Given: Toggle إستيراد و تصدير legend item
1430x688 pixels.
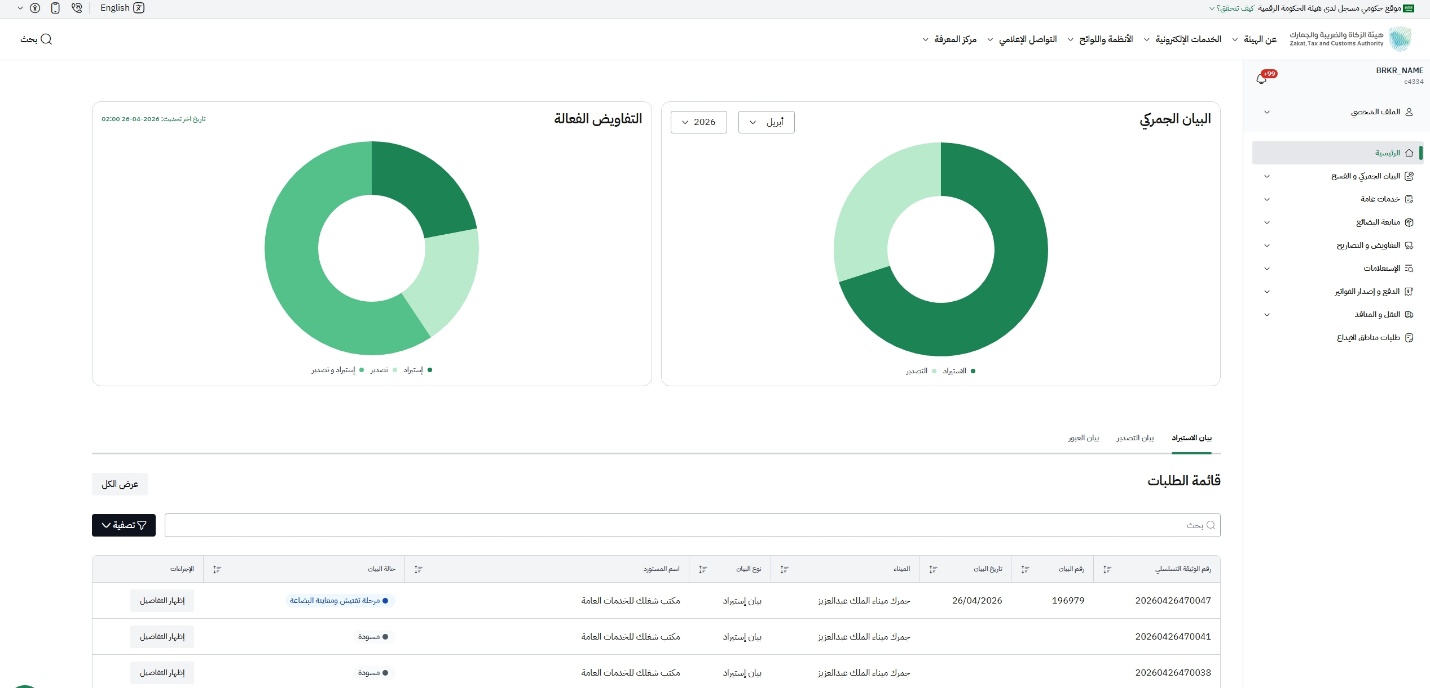Looking at the screenshot, I should (x=337, y=370).
